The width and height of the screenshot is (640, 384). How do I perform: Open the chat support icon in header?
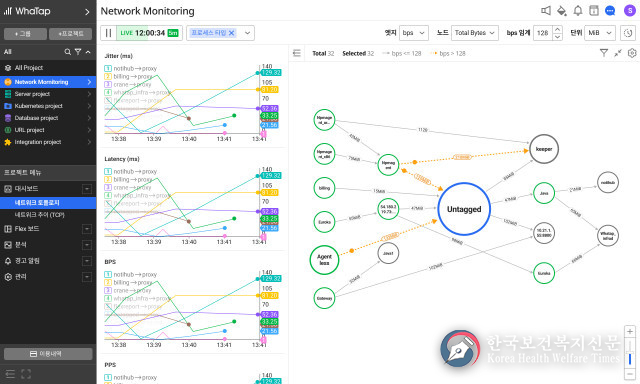click(610, 11)
